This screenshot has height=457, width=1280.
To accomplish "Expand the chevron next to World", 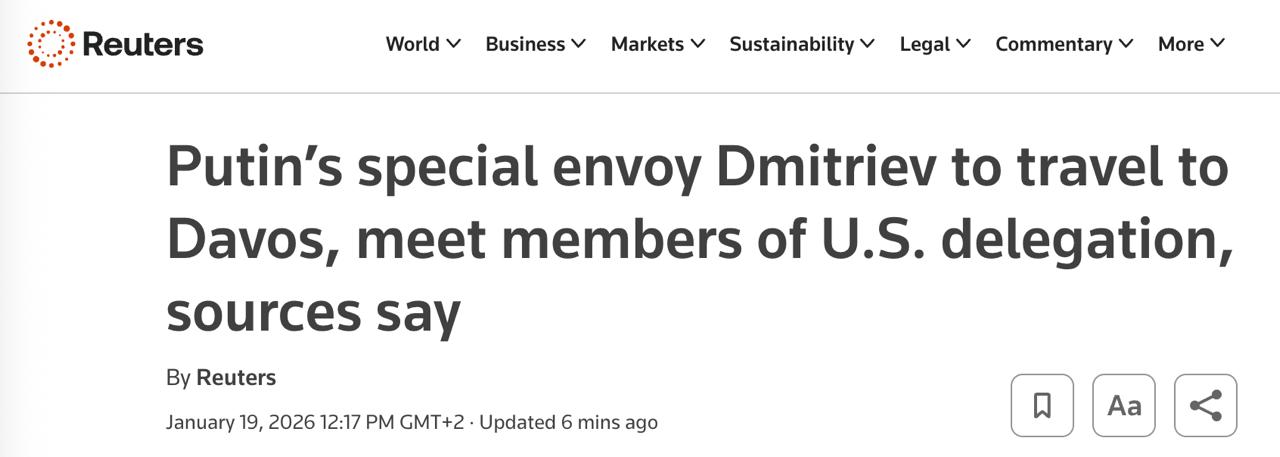I will 453,43.
